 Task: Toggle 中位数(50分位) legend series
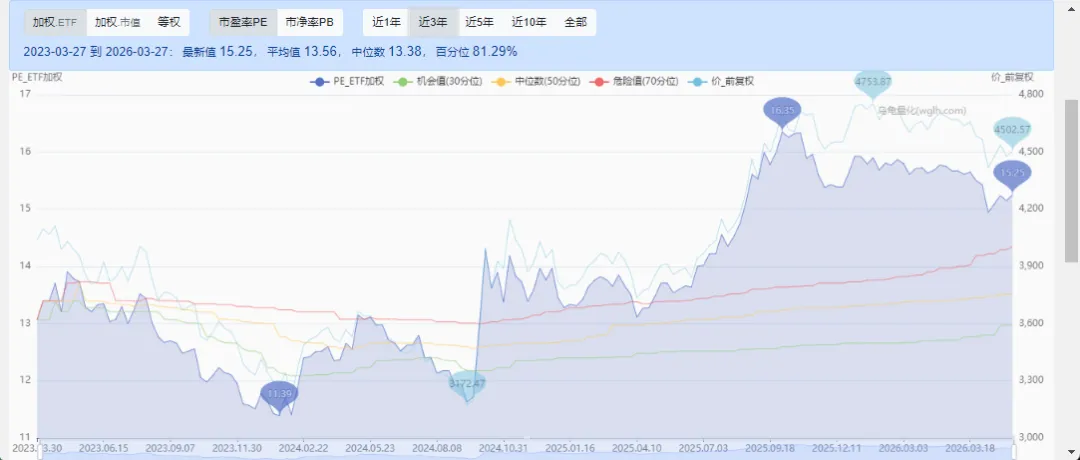click(x=537, y=81)
